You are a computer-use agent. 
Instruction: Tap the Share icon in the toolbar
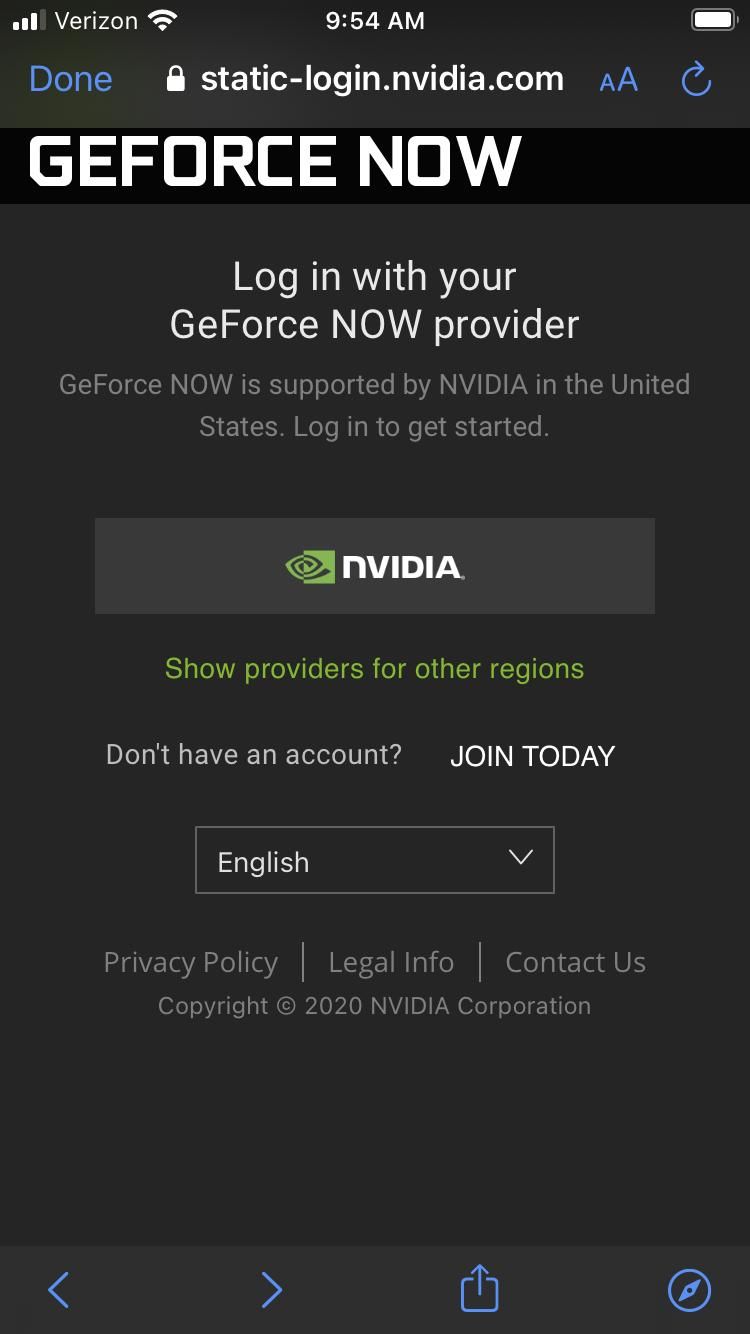(478, 1289)
